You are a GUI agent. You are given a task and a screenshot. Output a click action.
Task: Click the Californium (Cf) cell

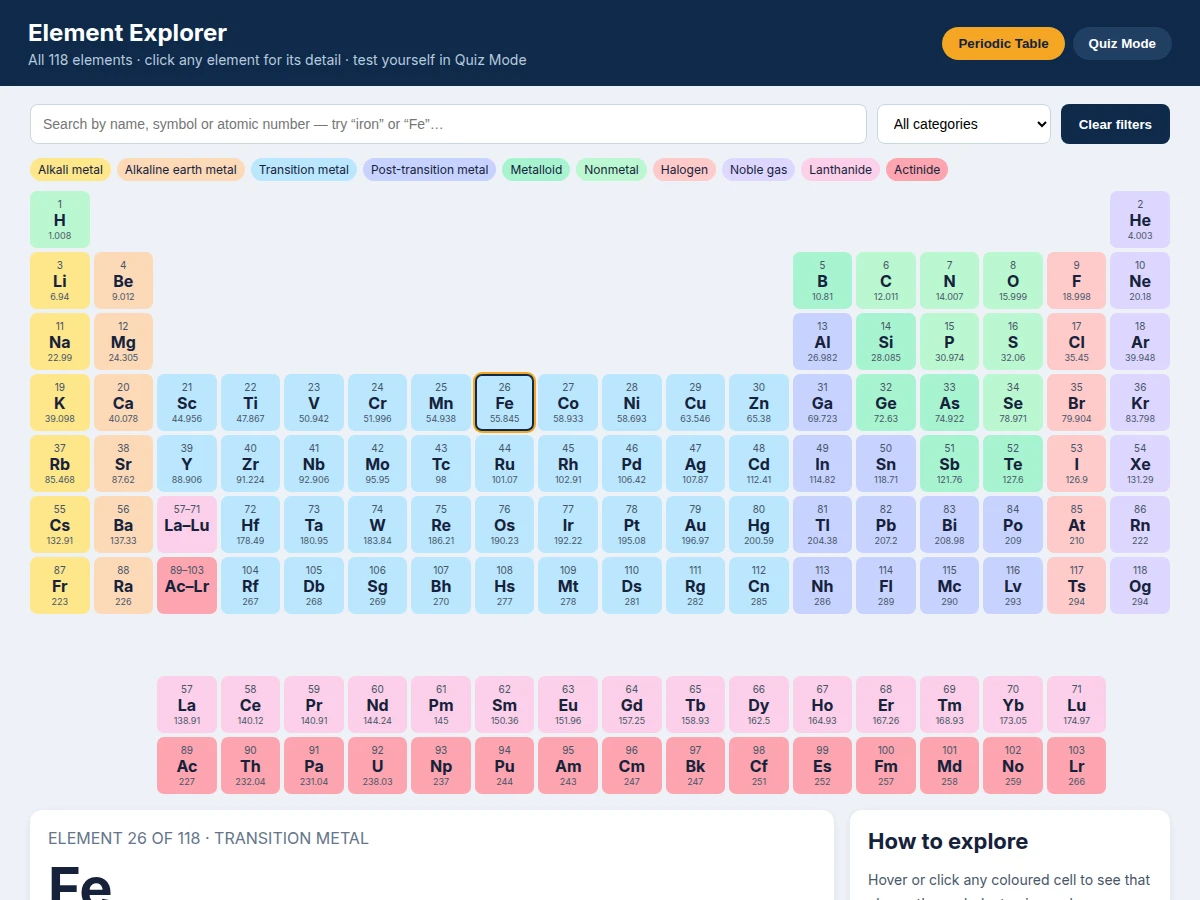click(x=759, y=766)
